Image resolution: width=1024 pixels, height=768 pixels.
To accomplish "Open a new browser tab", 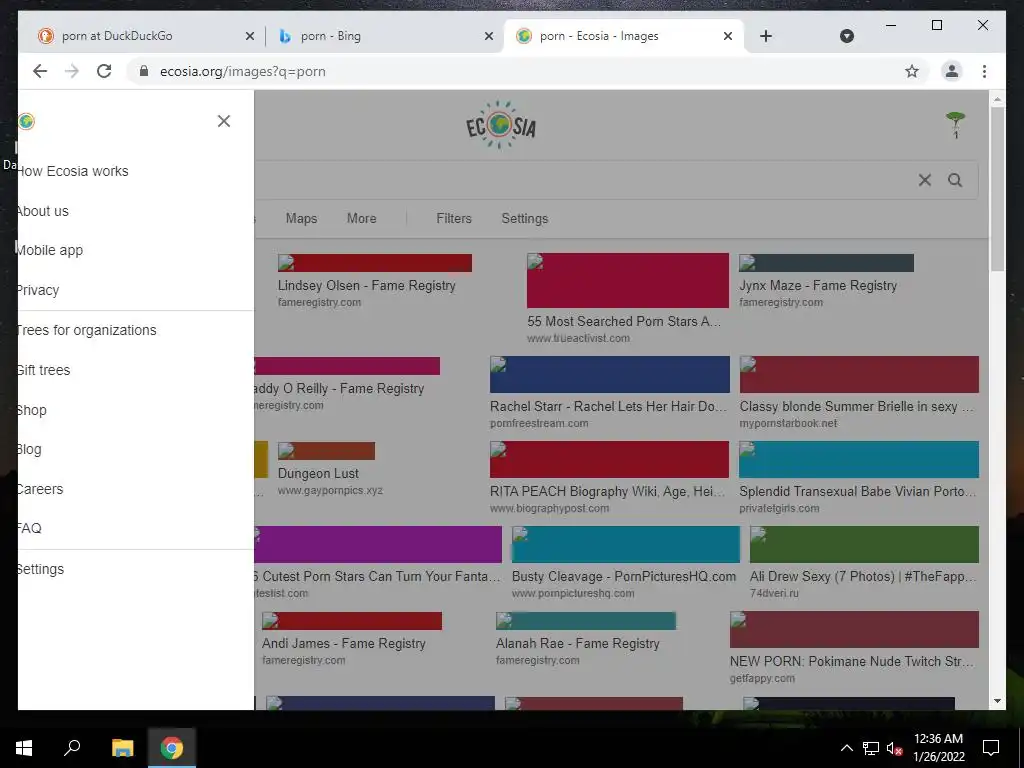I will coord(766,36).
